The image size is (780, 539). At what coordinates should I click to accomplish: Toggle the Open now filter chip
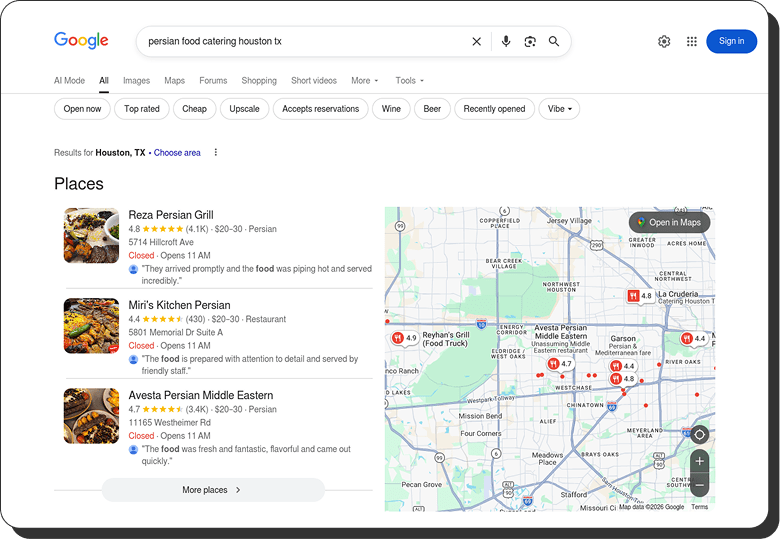click(x=82, y=109)
